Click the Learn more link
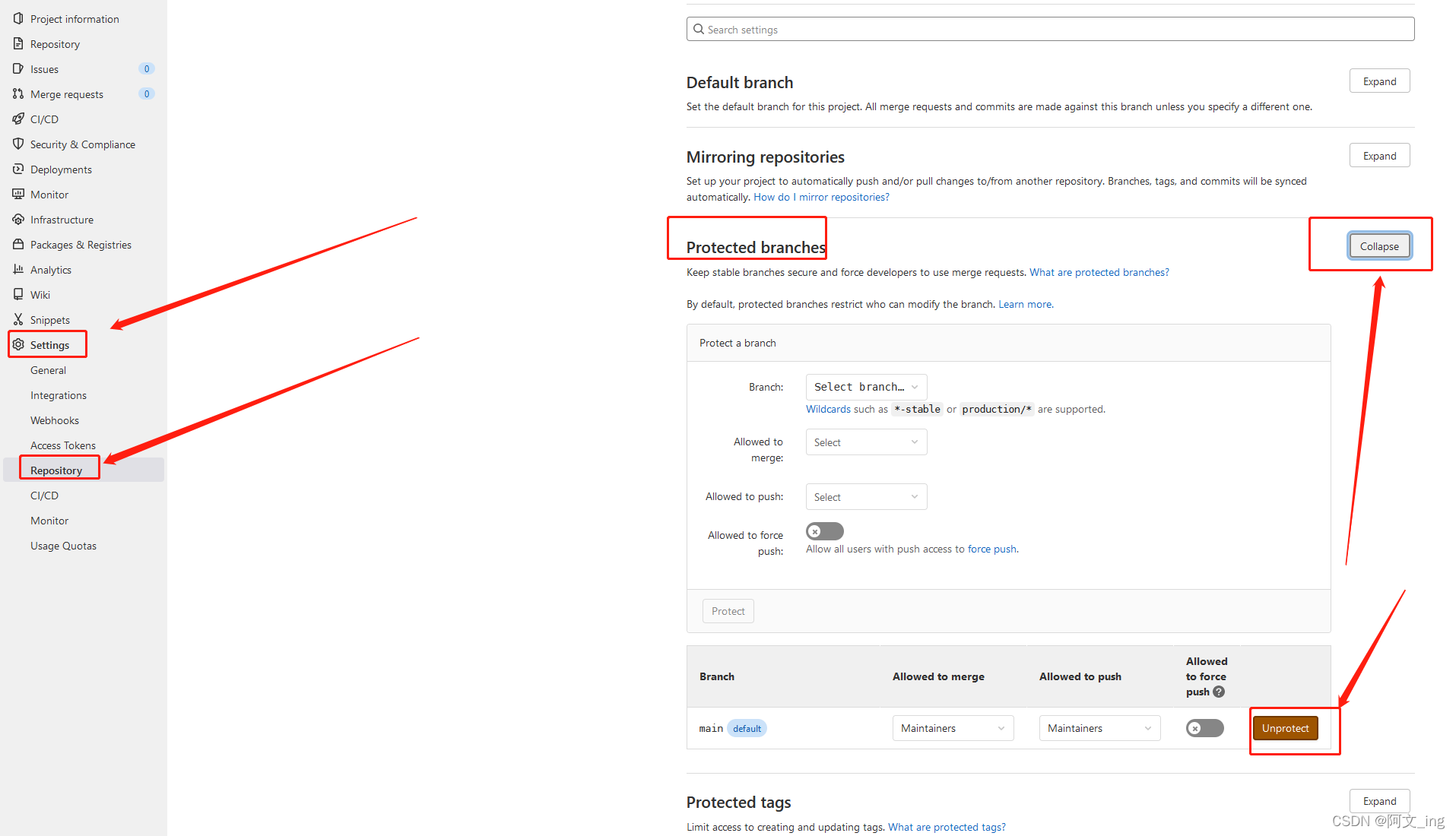Viewport: 1456px width, 836px height. (1025, 304)
